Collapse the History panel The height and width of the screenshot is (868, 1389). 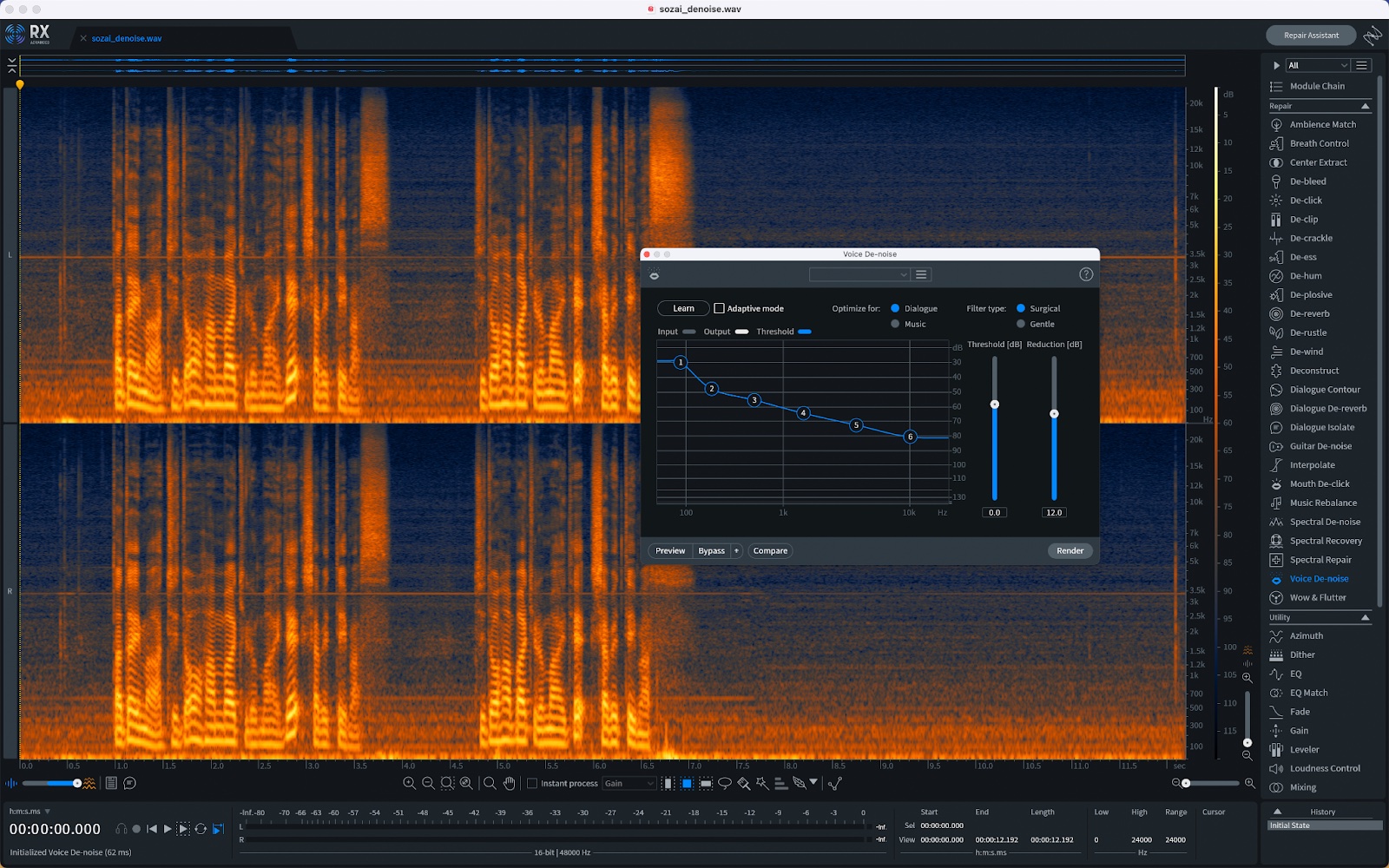coord(1277,812)
